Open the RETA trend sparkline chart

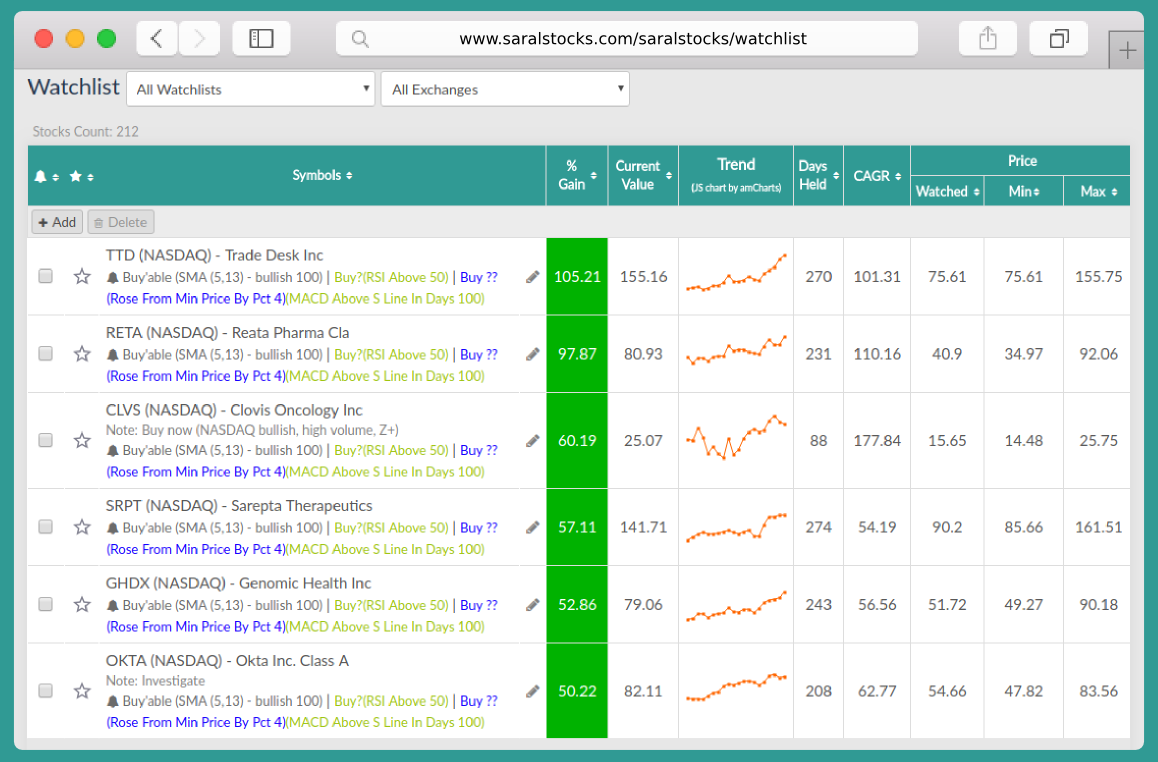(736, 350)
